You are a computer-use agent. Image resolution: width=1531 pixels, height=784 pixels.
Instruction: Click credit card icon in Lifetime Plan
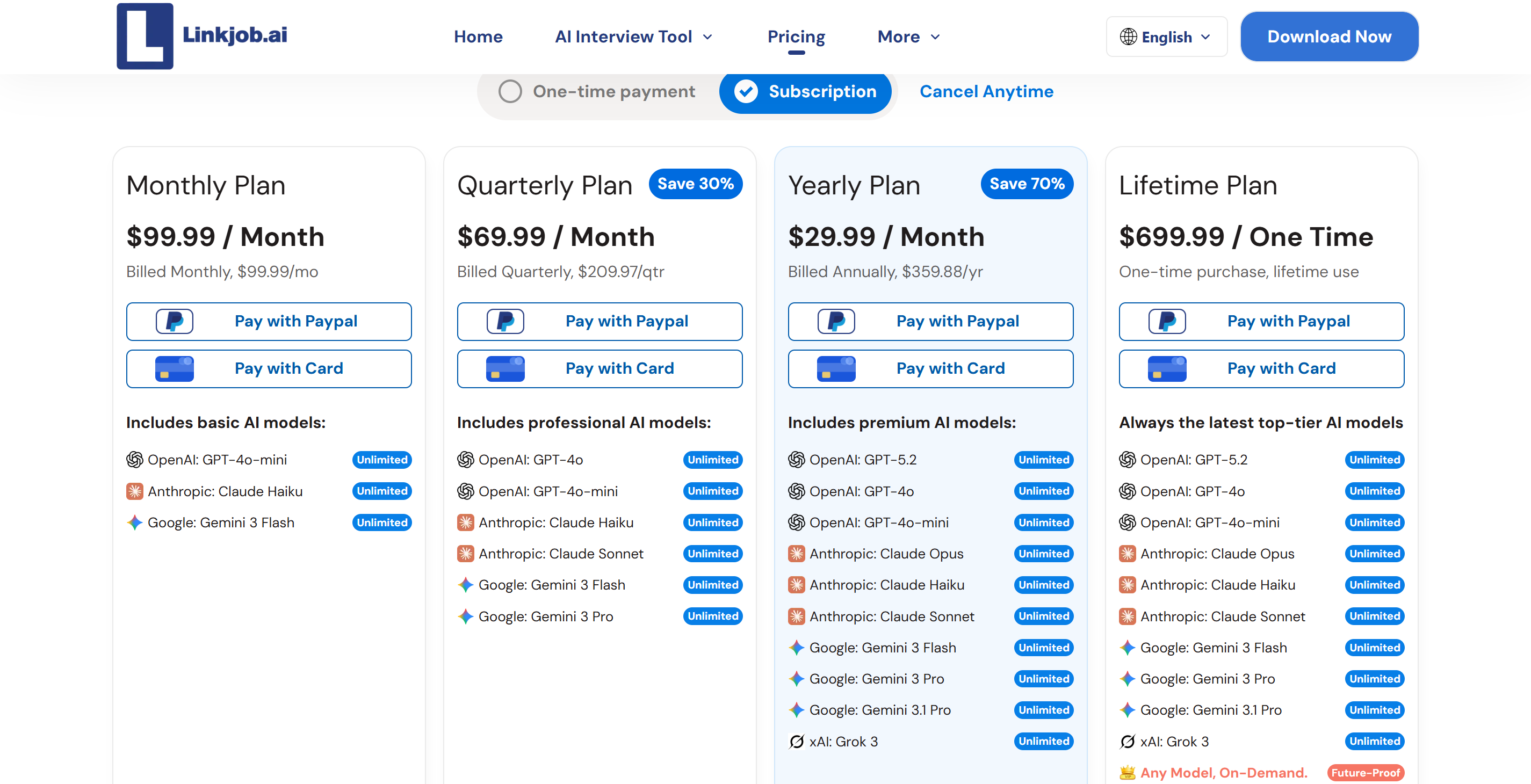click(x=1167, y=369)
